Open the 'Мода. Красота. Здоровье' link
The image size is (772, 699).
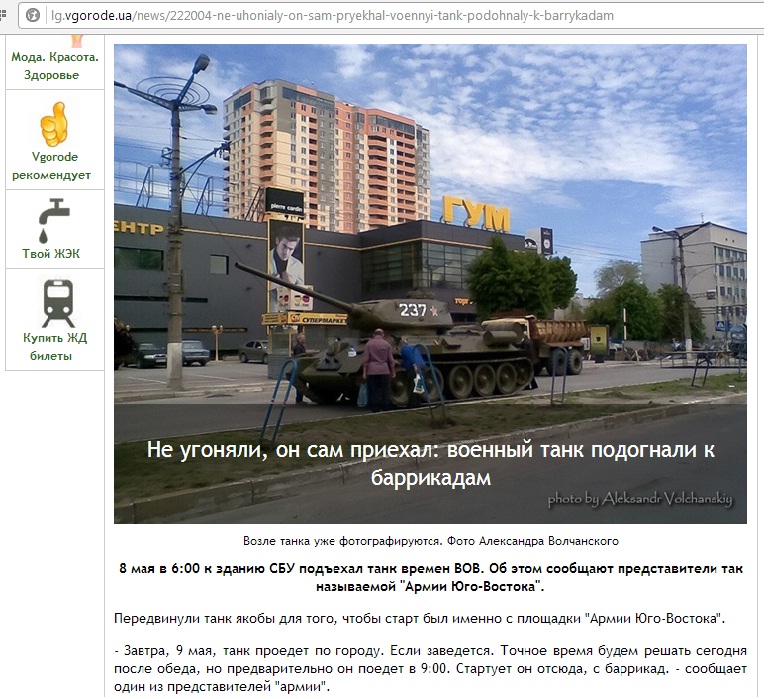[x=55, y=66]
